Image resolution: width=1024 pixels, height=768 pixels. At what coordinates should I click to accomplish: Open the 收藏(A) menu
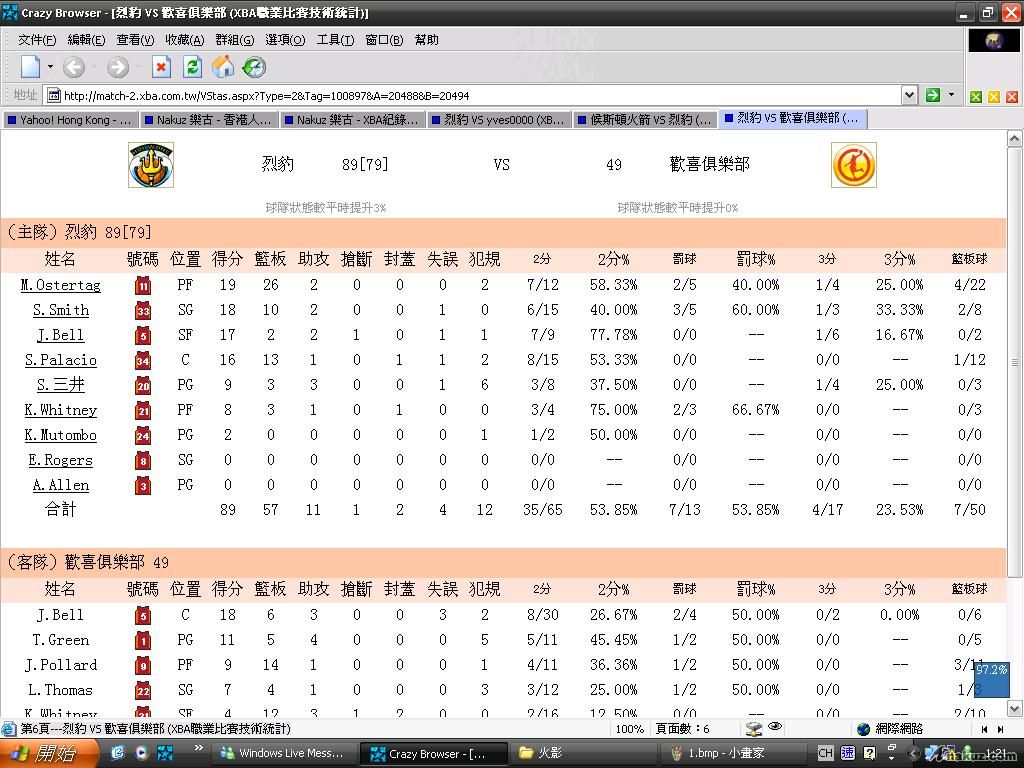click(185, 40)
